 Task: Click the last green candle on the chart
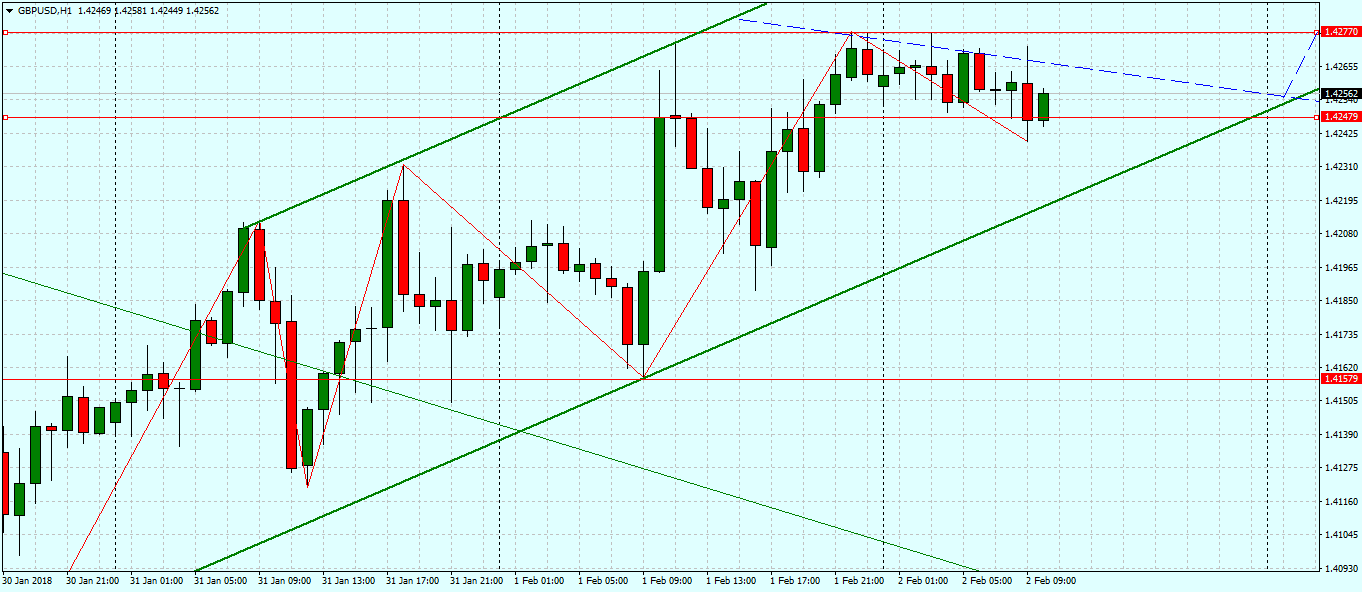[x=1044, y=106]
